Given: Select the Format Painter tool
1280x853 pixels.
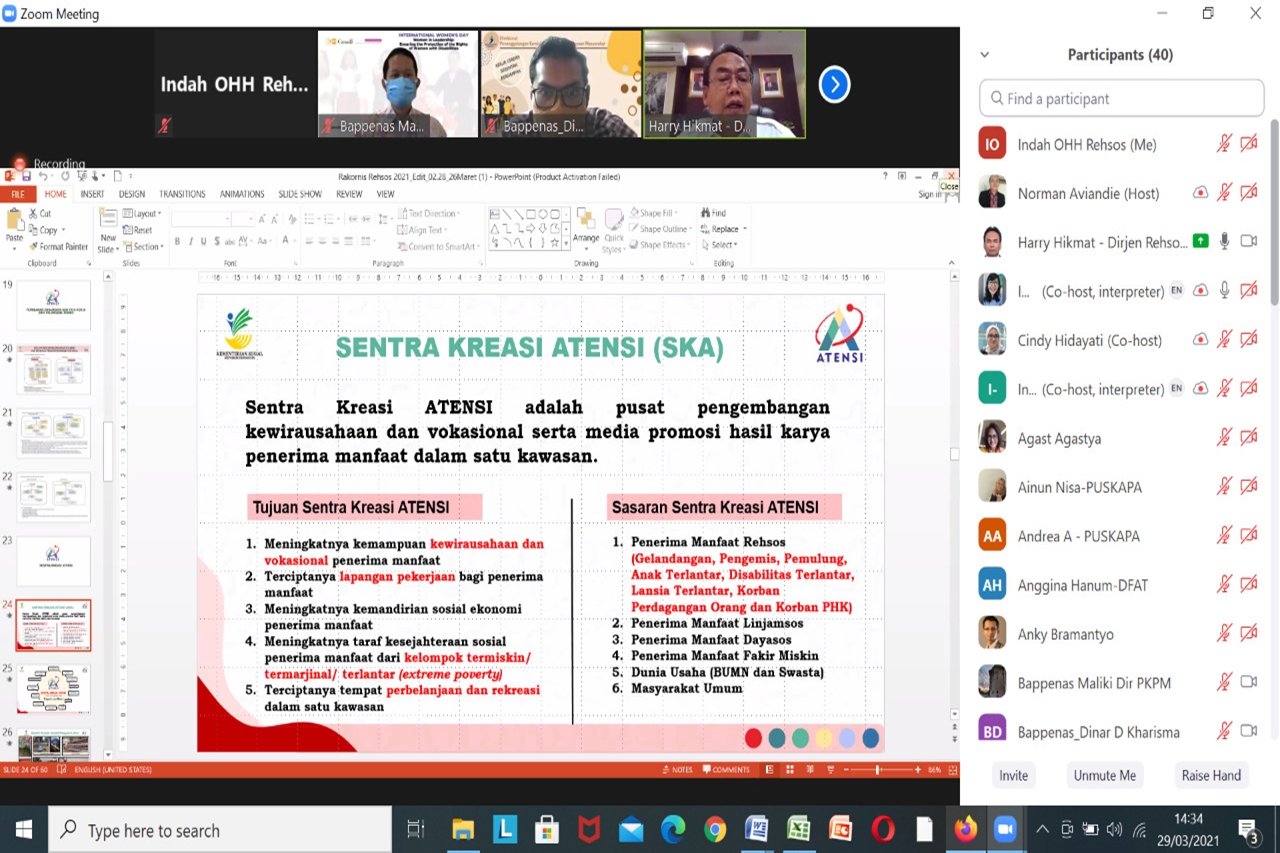Looking at the screenshot, I should 59,246.
